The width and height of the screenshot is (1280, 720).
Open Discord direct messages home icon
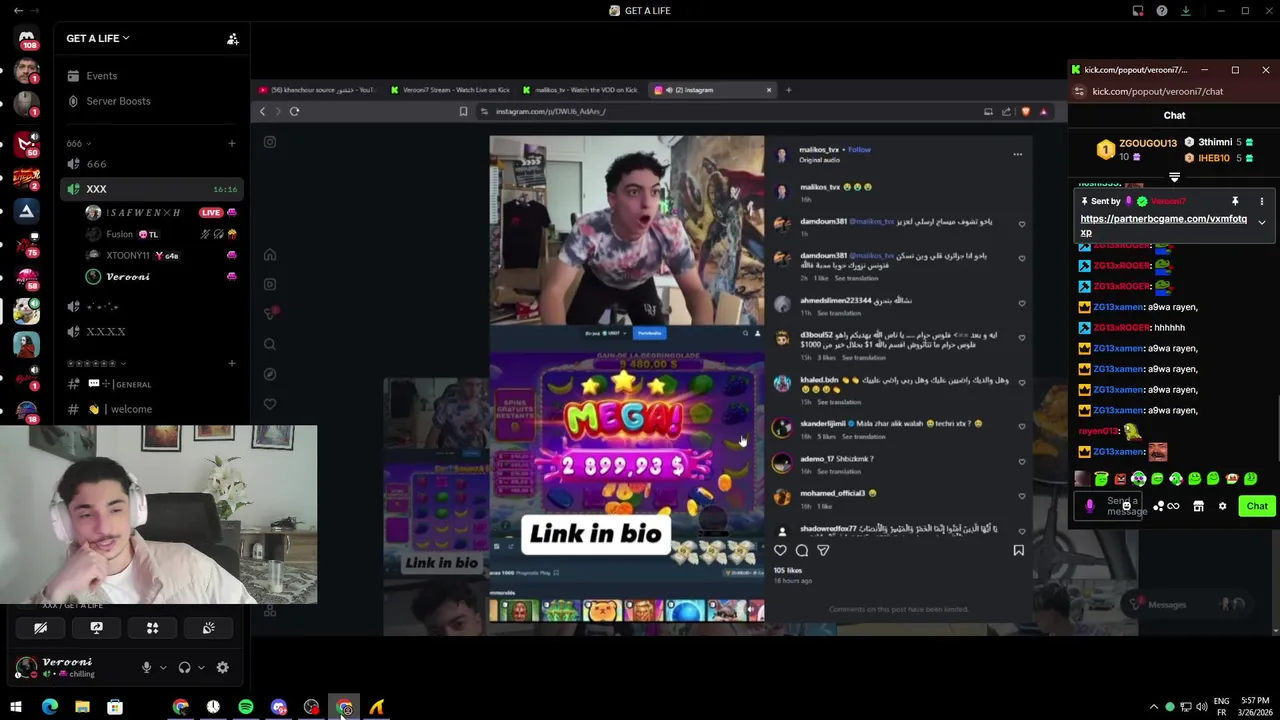27,39
